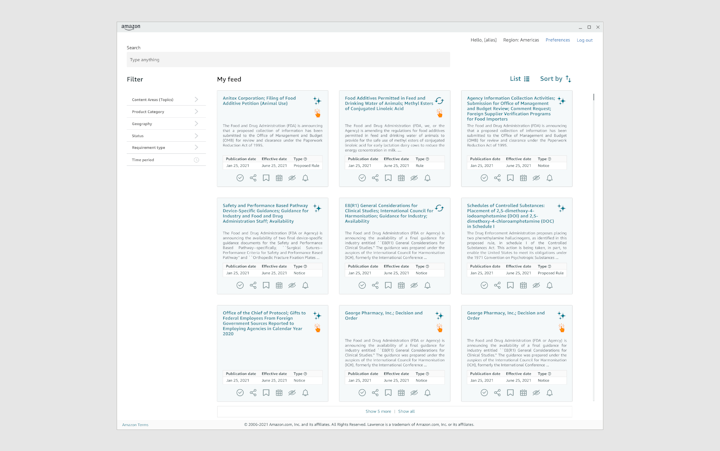
Task: Click bell icon on Agency Information Collection card
Action: pos(549,178)
